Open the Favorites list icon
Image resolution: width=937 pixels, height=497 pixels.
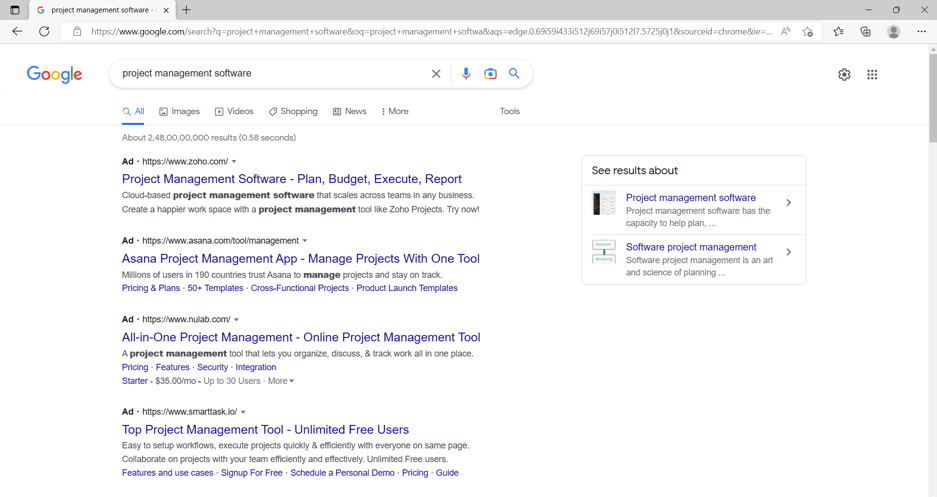pyautogui.click(x=838, y=32)
